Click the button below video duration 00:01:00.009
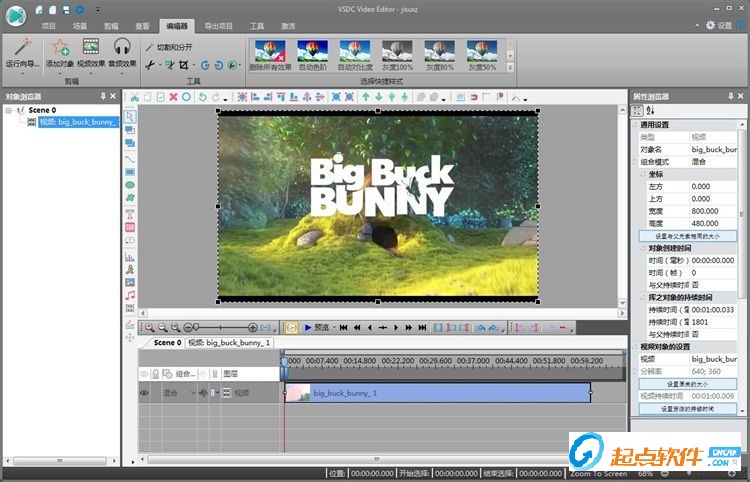750x482 pixels. [687, 409]
